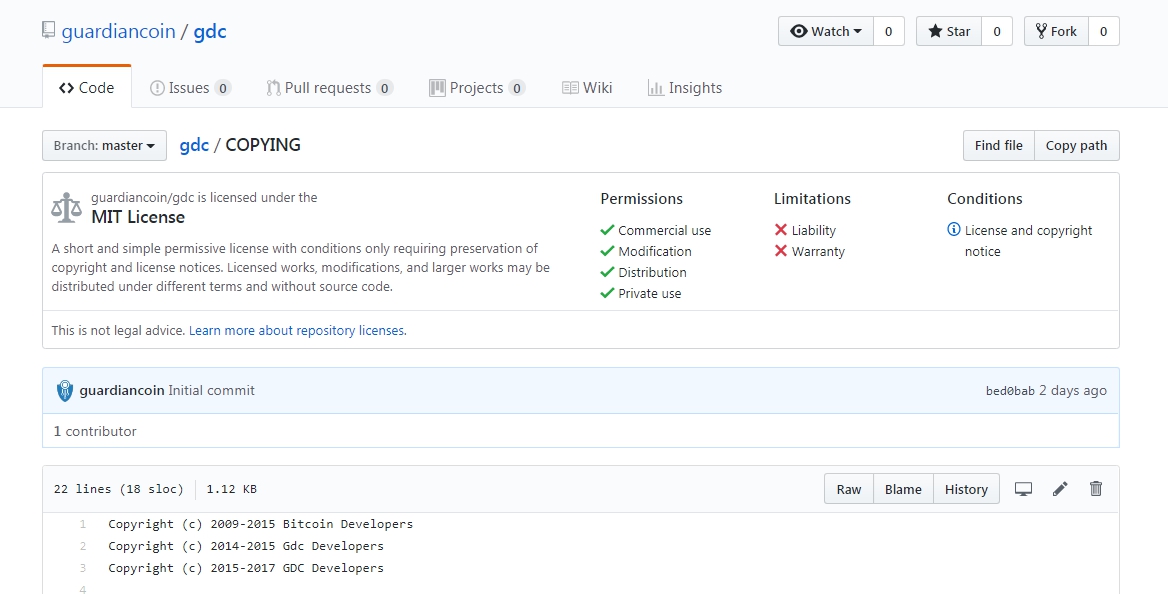Click the Bitcoin Developers copyright line
1168x594 pixels.
point(260,524)
